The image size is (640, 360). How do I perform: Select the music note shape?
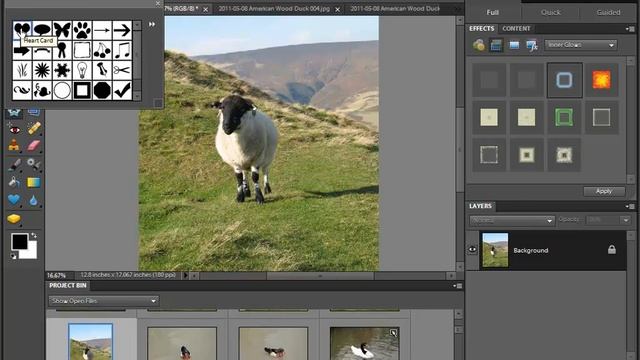click(x=122, y=50)
